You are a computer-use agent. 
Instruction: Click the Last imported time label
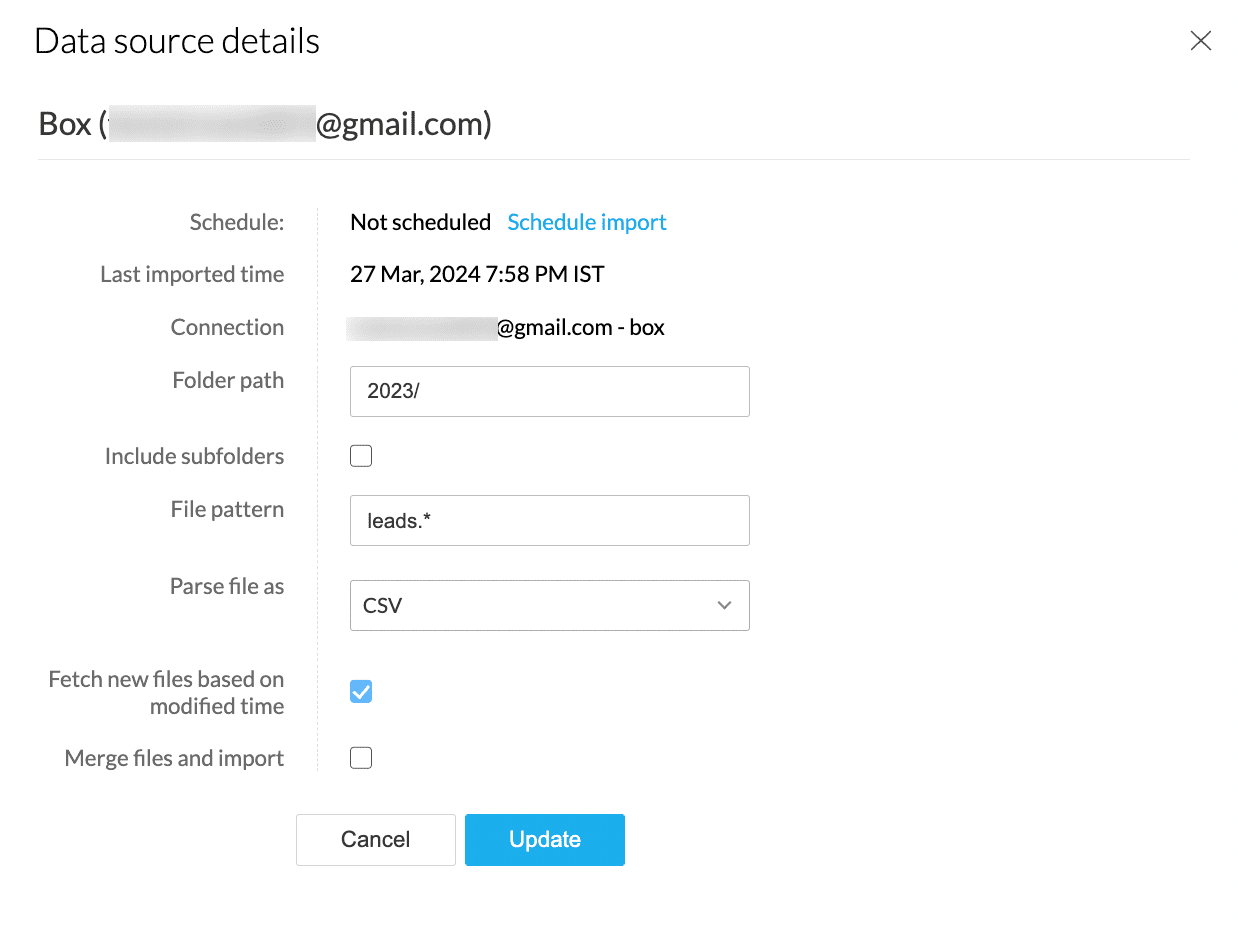click(192, 274)
